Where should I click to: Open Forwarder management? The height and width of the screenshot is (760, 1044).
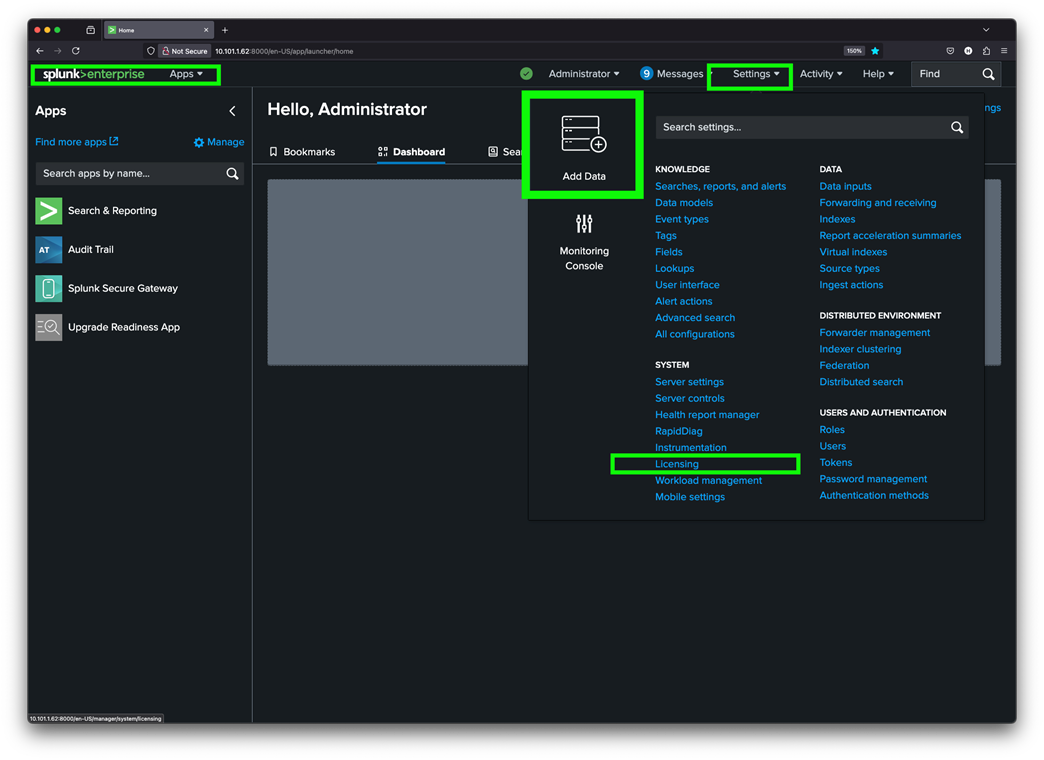tap(874, 332)
